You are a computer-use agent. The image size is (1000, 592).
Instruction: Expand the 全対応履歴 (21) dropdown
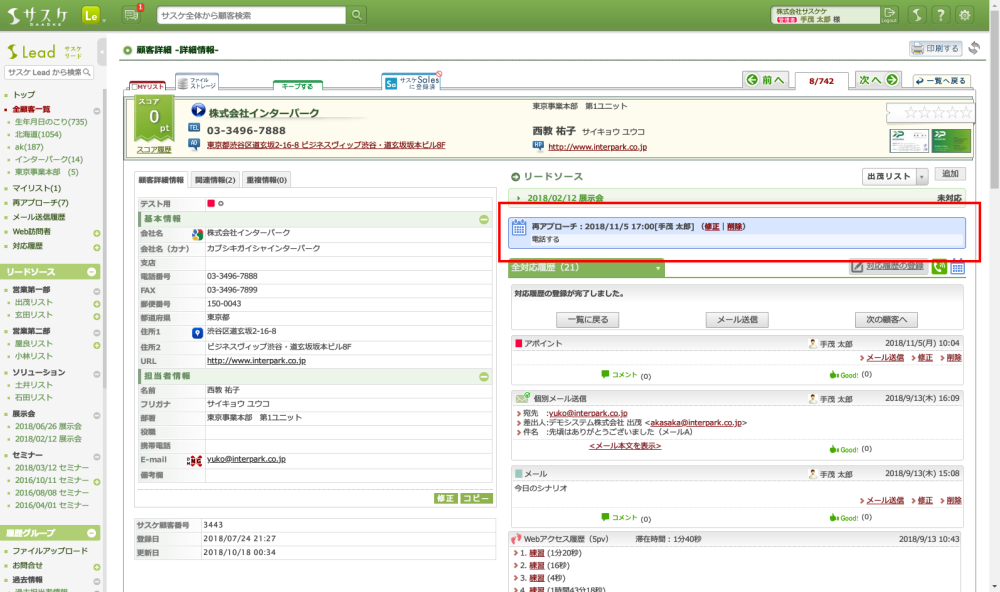point(658,268)
